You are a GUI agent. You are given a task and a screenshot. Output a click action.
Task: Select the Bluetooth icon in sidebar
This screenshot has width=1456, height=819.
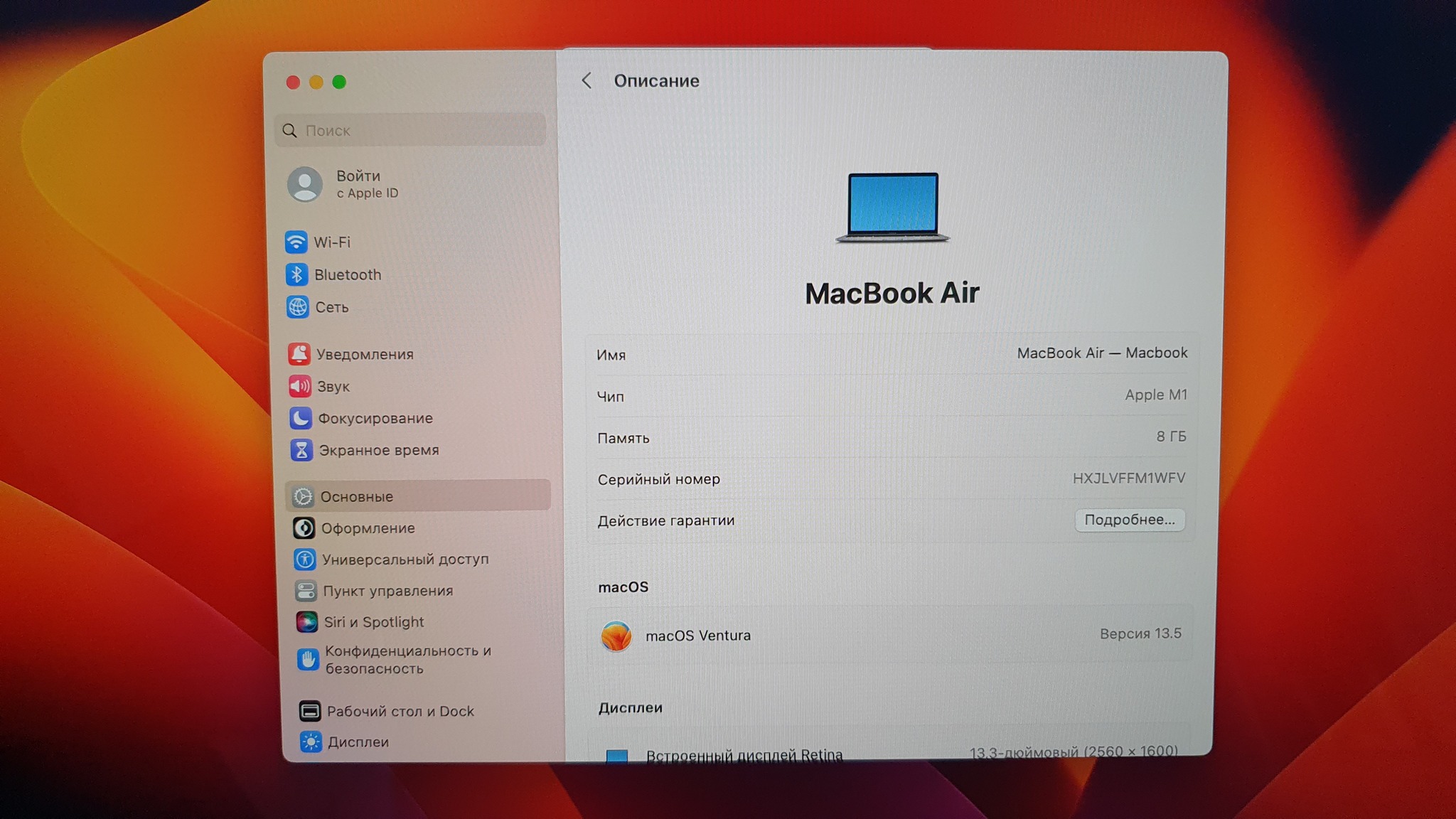(296, 274)
